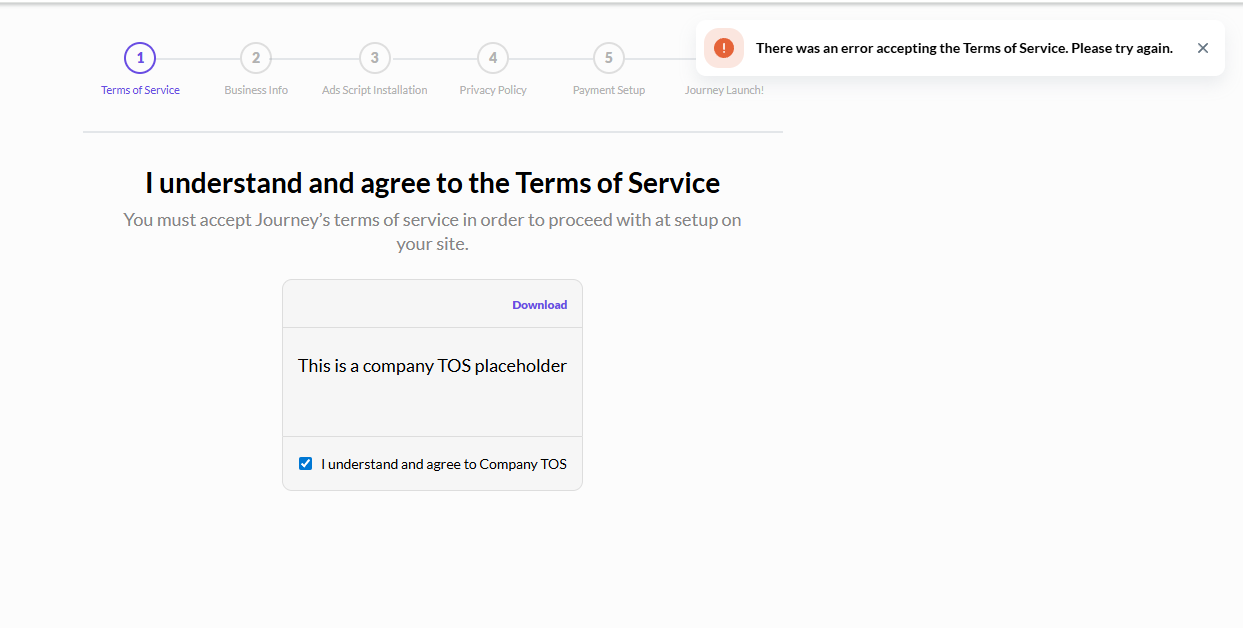Jump to step 4 circle
Viewport: 1243px width, 628px height.
click(492, 58)
